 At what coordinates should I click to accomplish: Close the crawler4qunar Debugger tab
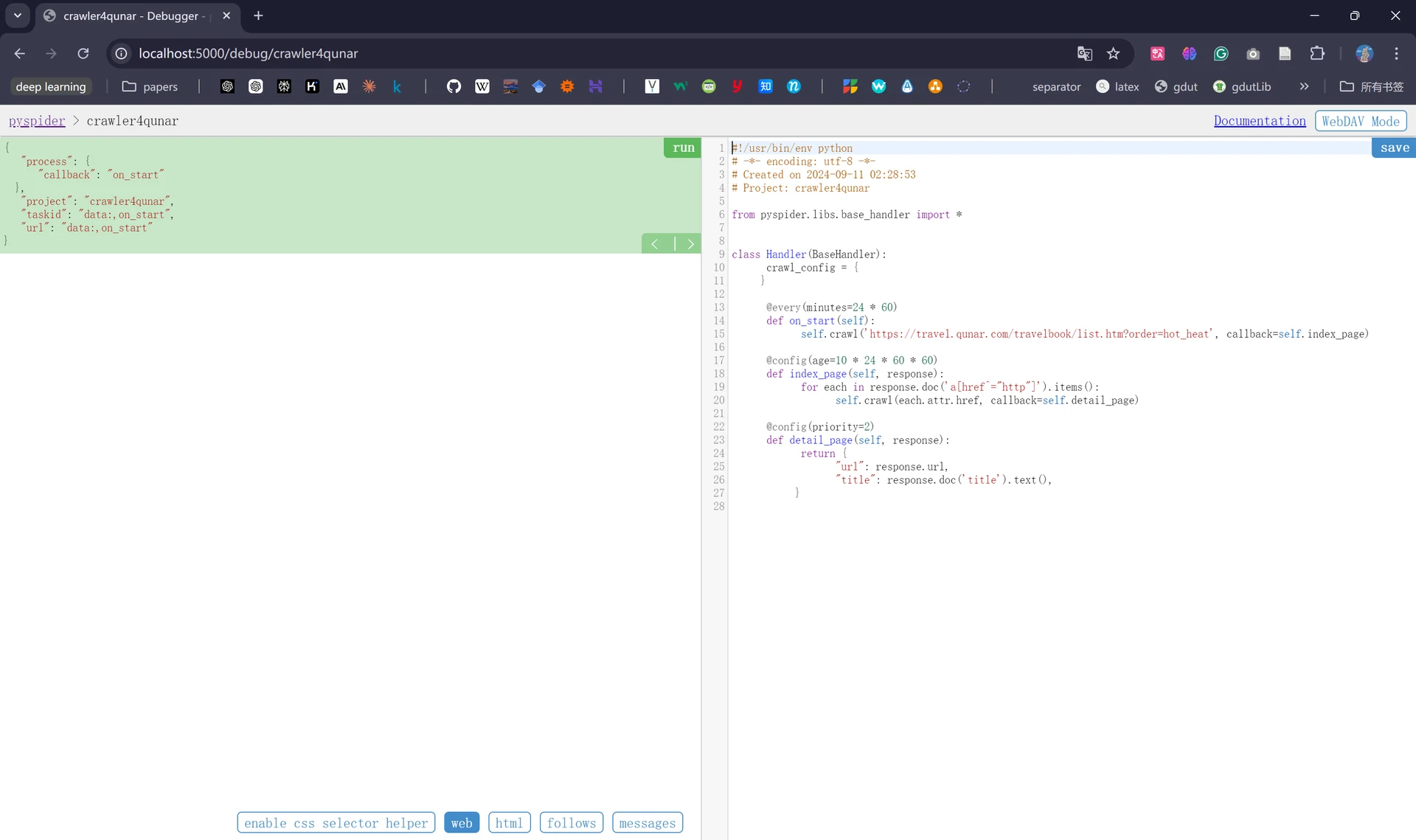[226, 15]
